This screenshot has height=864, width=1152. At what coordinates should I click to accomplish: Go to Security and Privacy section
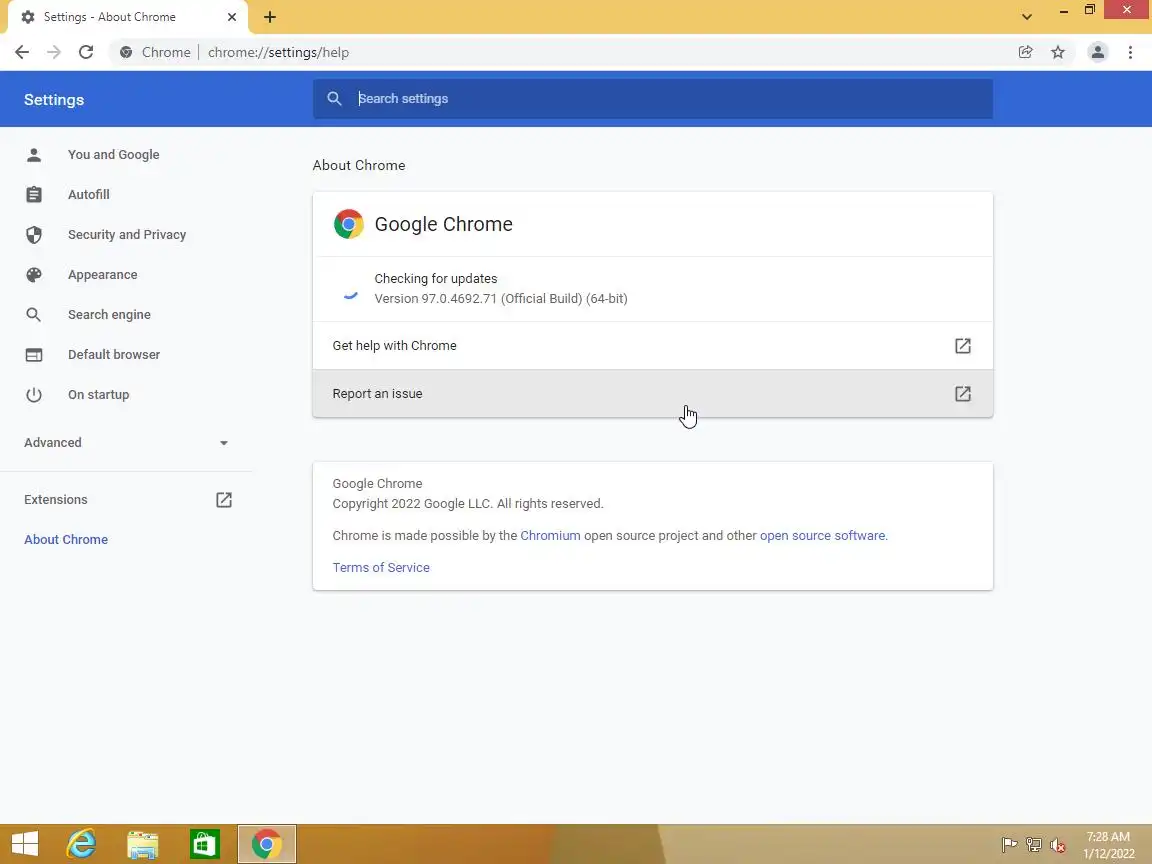126,234
